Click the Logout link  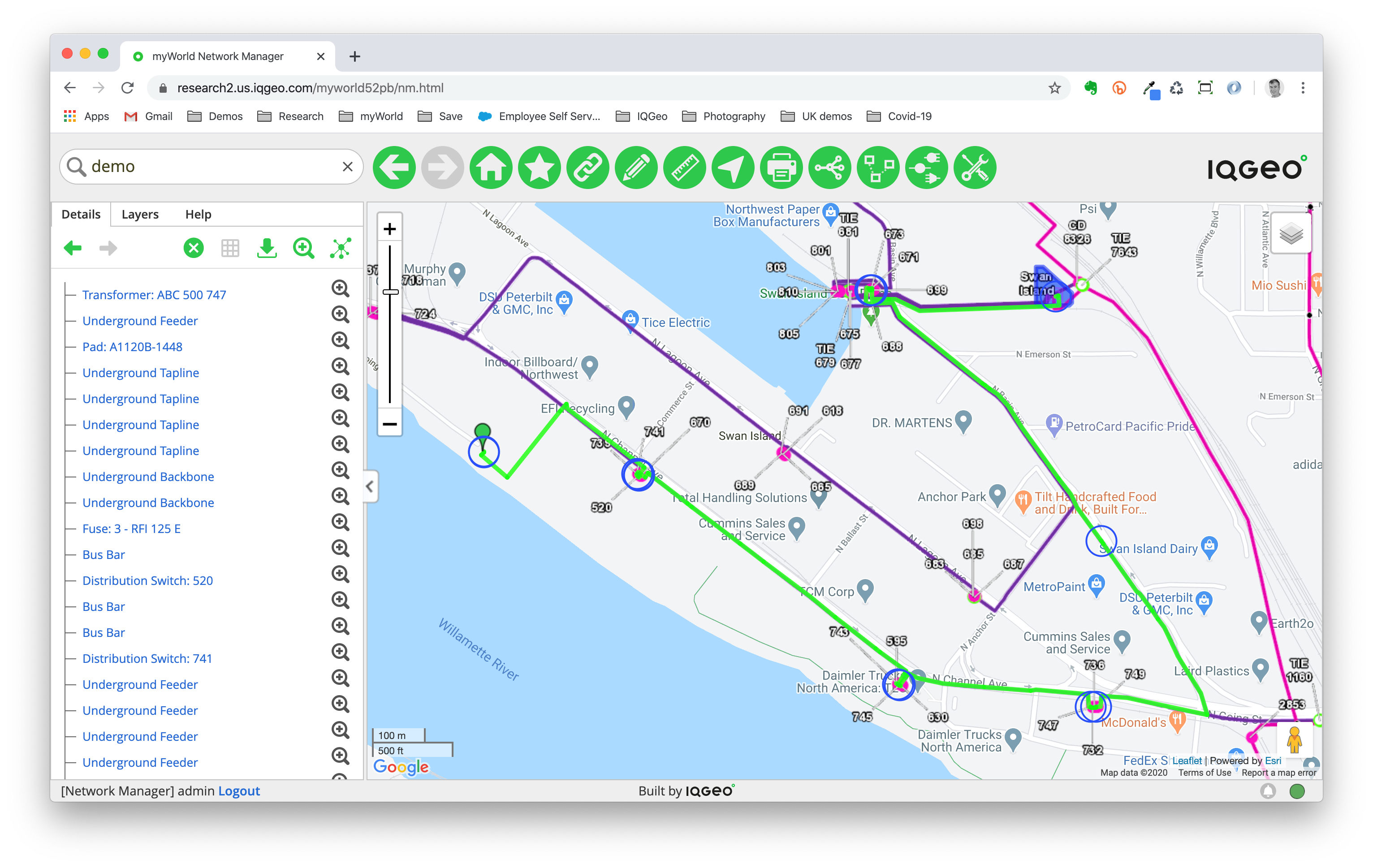[237, 791]
